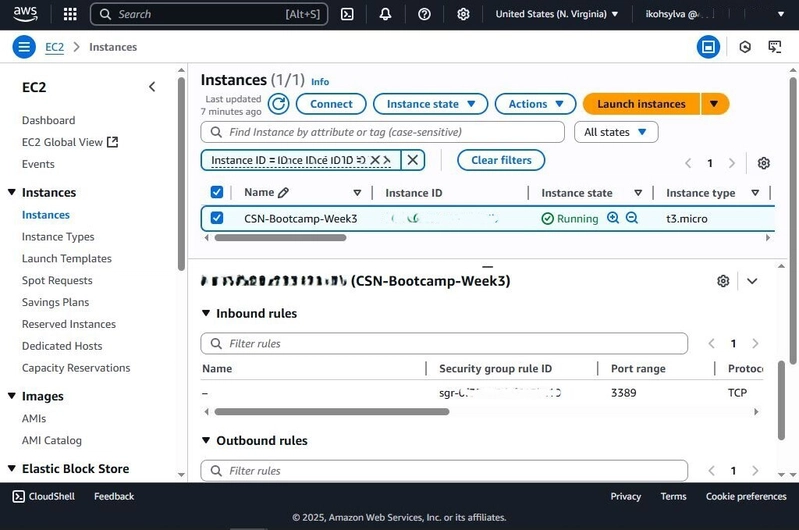The image size is (799, 530).
Task: Uncheck the CSN-Bootcamp-Week3 row checkbox
Action: pyautogui.click(x=217, y=218)
